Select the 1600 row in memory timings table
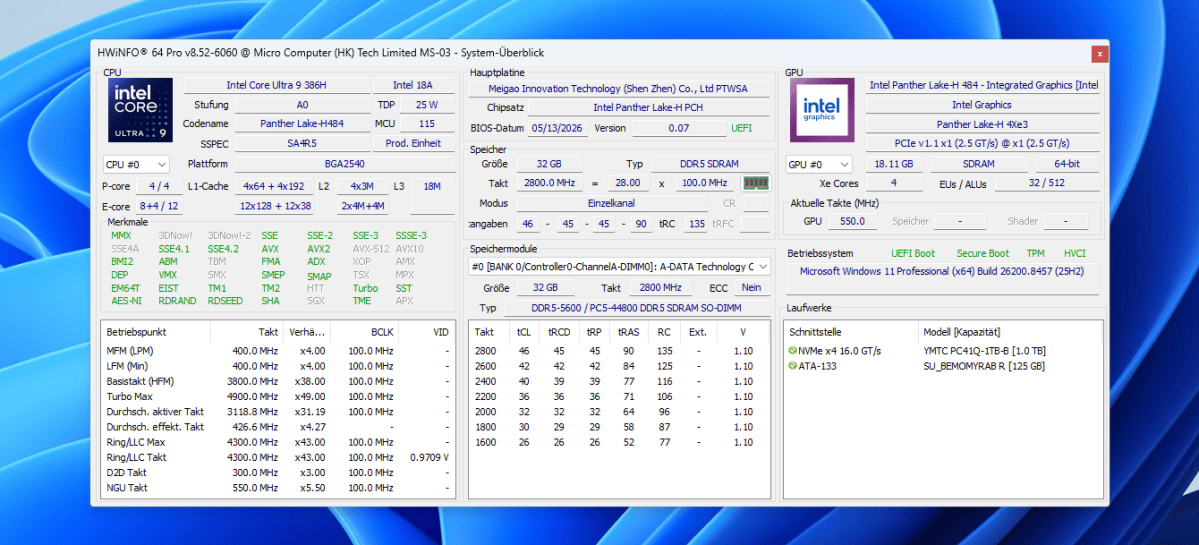 pyautogui.click(x=619, y=442)
